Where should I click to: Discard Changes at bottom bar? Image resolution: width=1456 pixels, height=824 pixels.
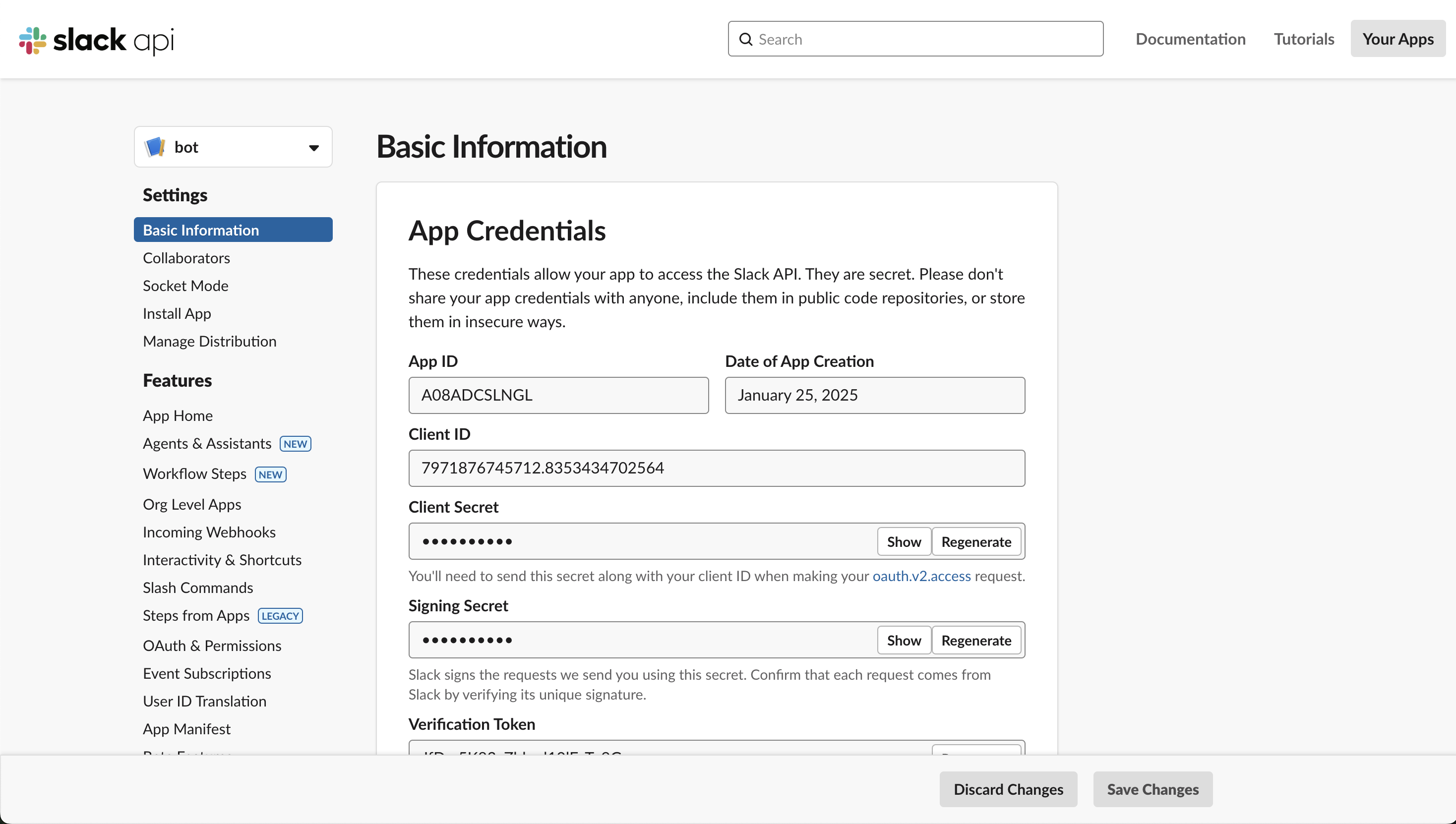[x=1008, y=789]
